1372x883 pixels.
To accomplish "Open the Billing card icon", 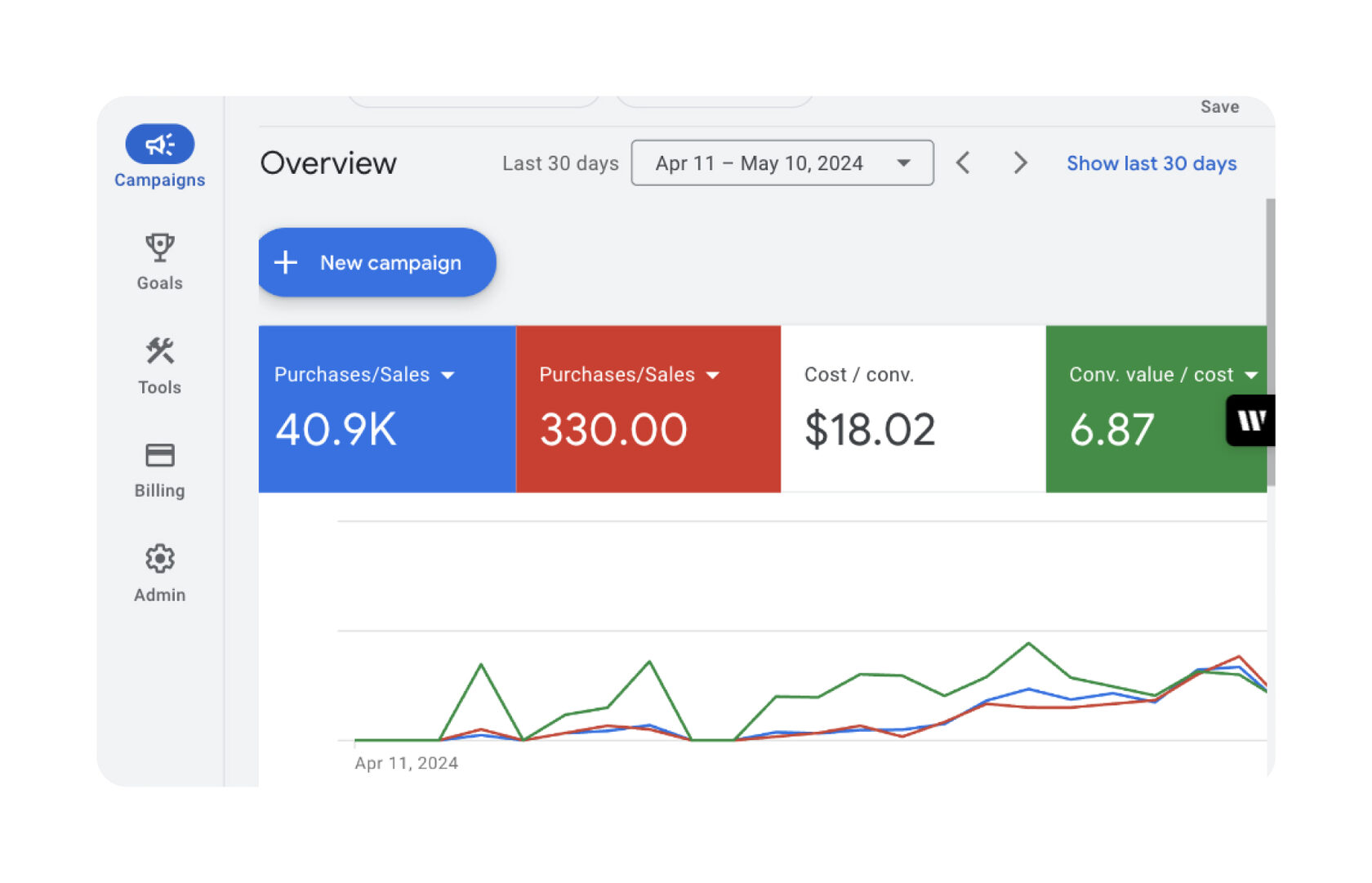I will click(x=160, y=455).
